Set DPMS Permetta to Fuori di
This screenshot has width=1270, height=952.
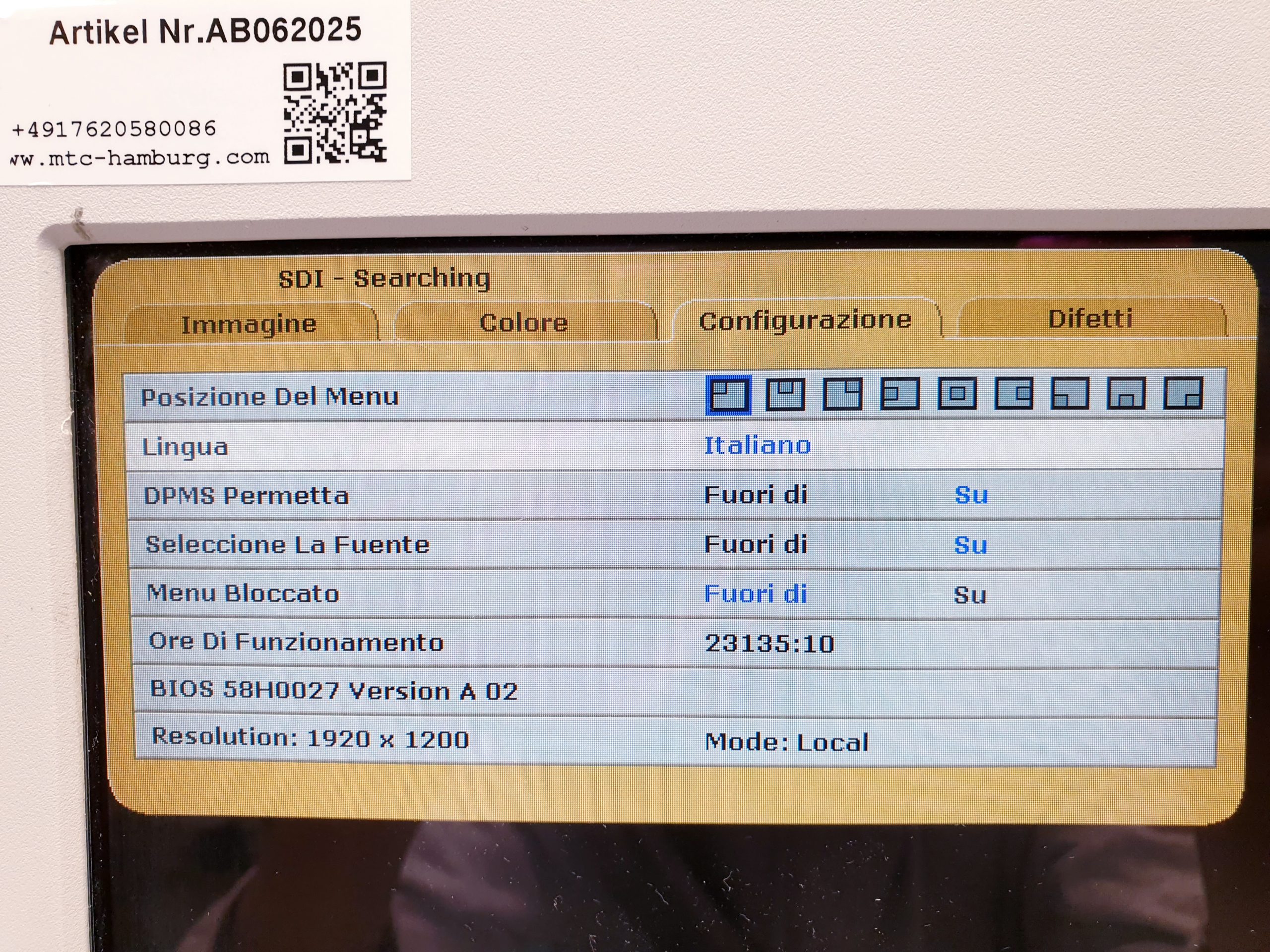click(x=756, y=495)
